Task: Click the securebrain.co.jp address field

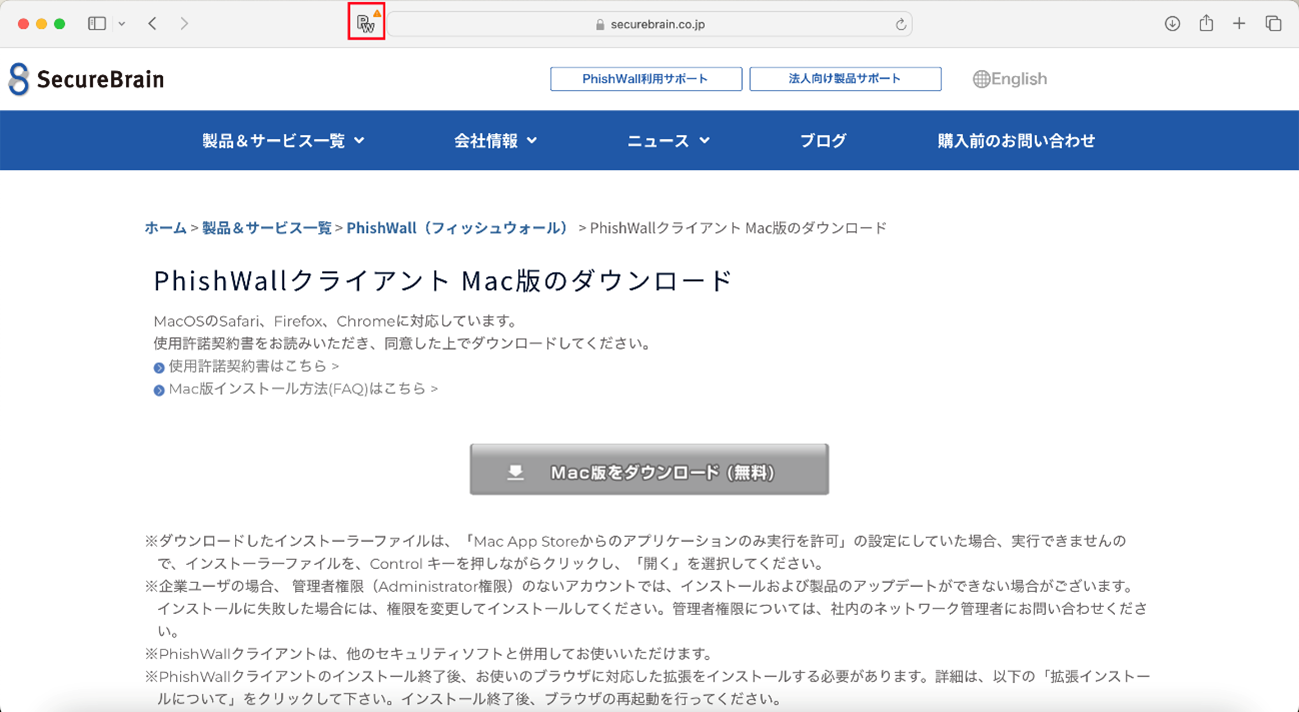Action: (650, 24)
